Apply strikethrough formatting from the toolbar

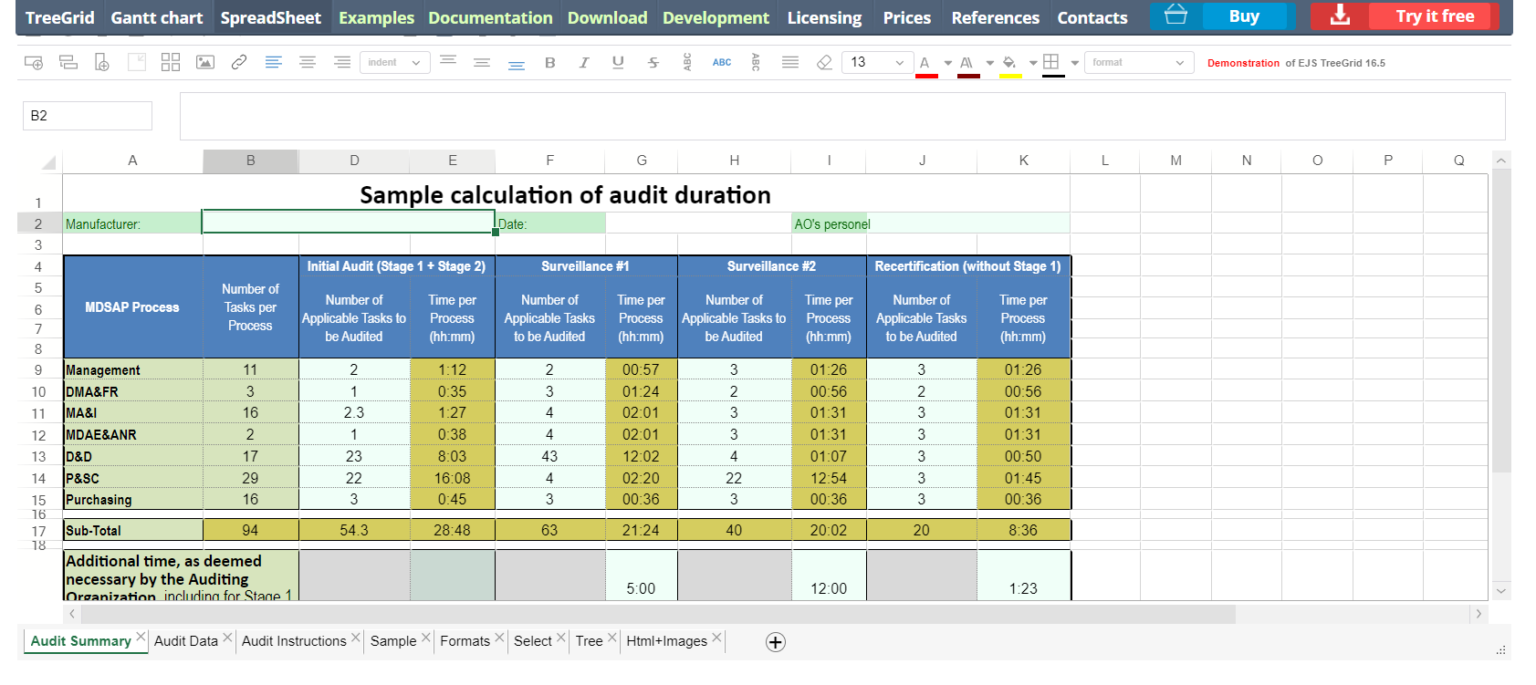(x=652, y=61)
